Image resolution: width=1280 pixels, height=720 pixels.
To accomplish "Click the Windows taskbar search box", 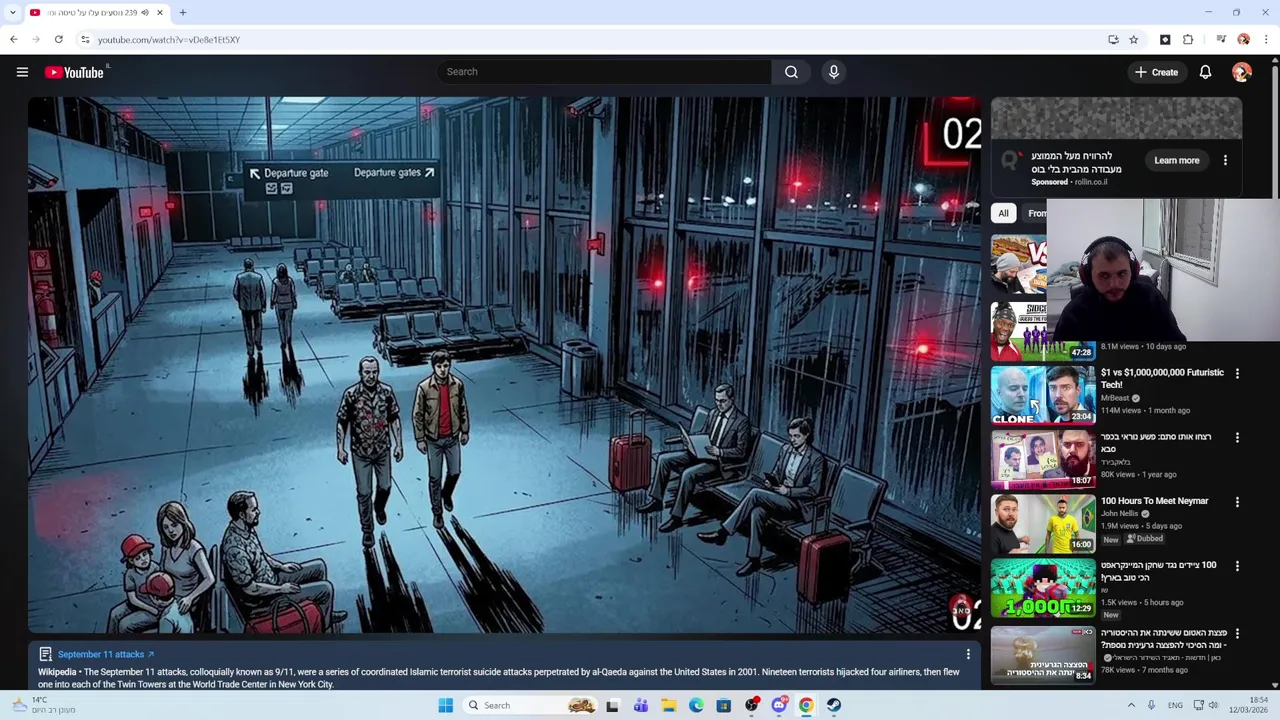I will click(530, 705).
